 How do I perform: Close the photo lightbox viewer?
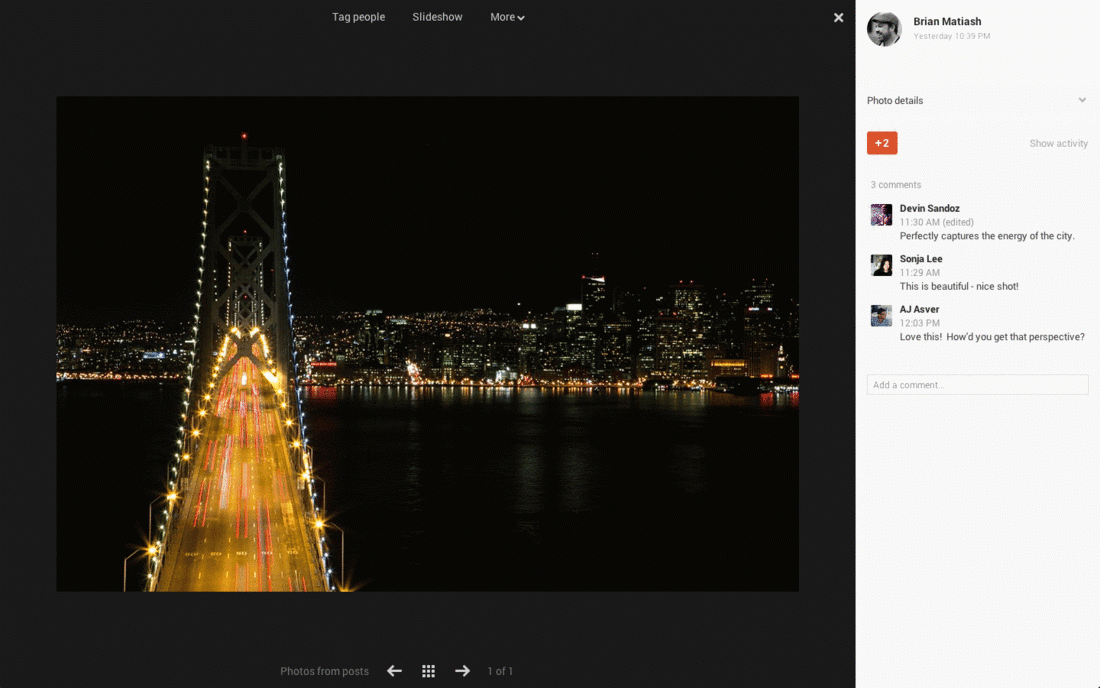(838, 17)
